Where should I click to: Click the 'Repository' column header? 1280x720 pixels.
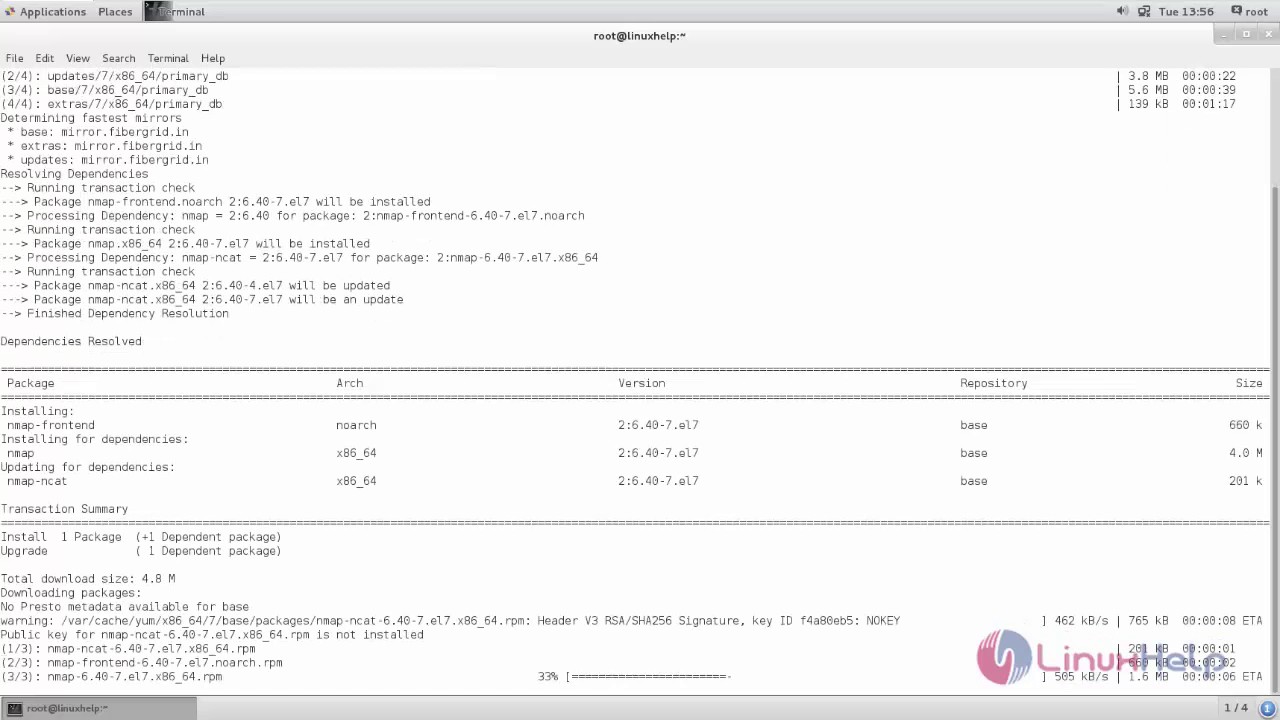993,383
